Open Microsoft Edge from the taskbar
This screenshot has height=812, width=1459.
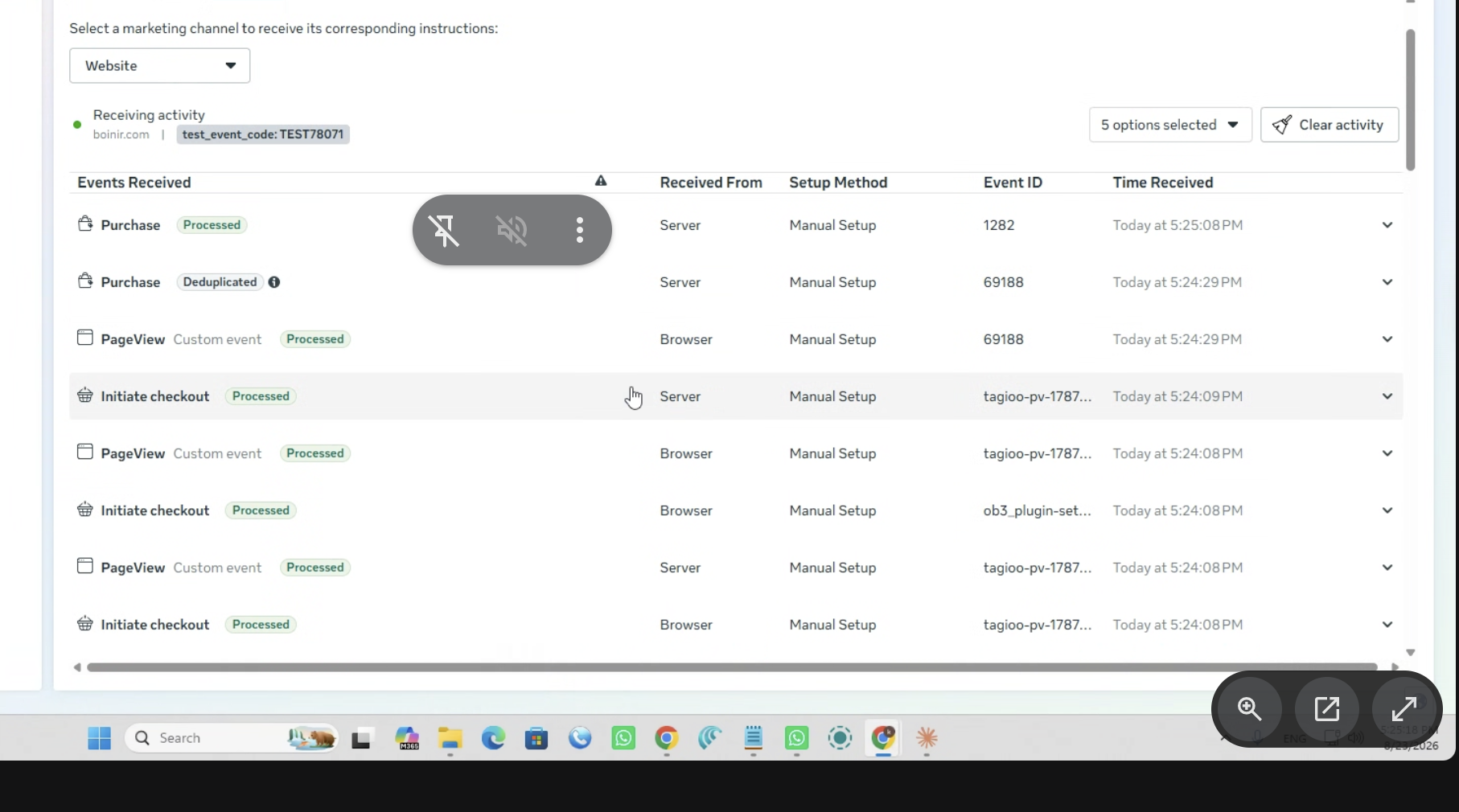pos(493,738)
